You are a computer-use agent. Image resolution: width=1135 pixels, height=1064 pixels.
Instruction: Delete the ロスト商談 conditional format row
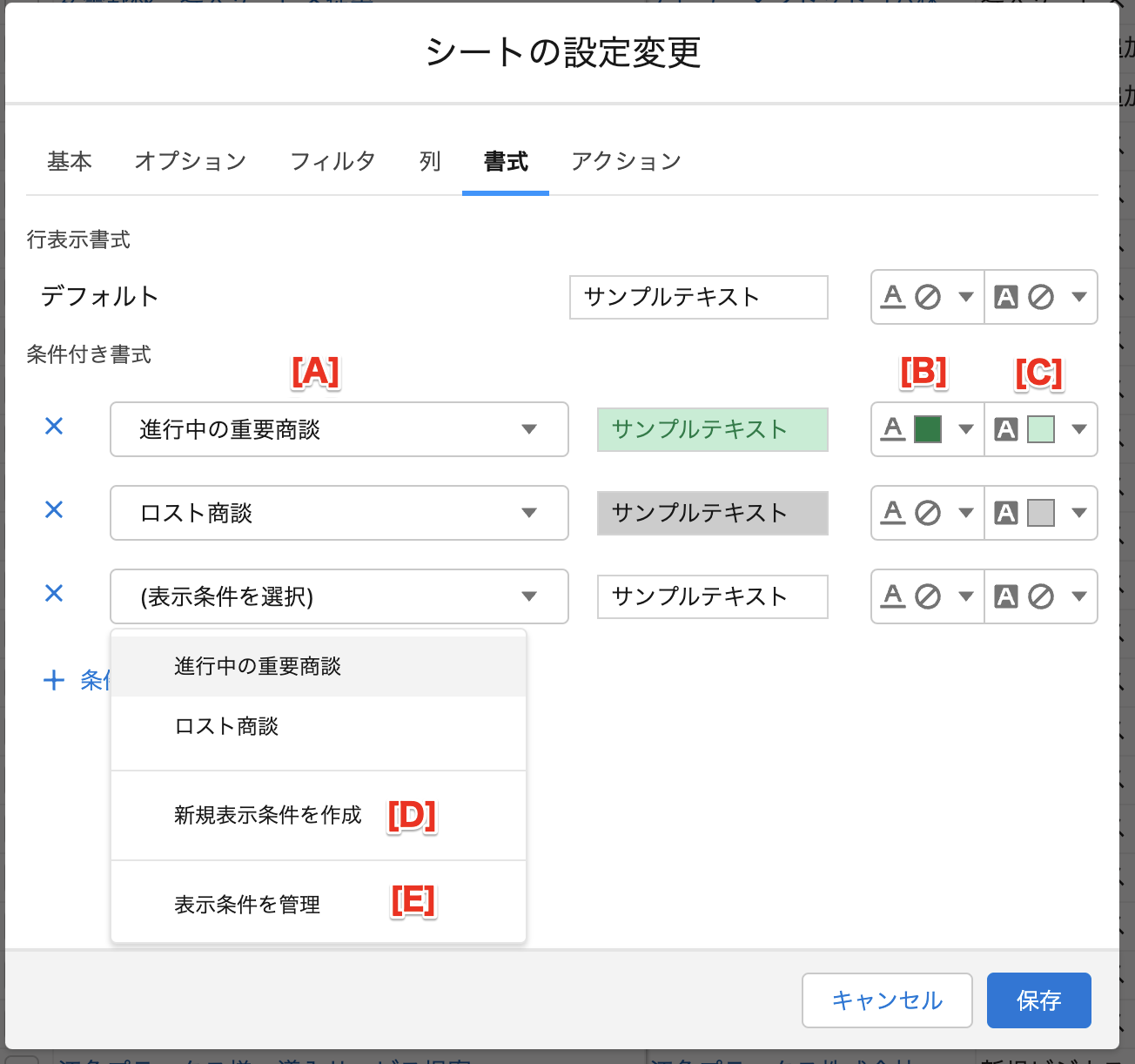point(54,510)
